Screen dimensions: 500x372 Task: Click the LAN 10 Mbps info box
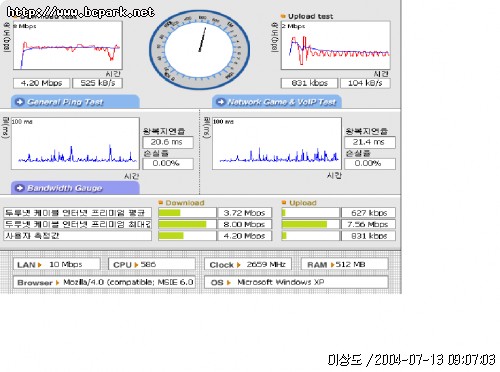point(57,264)
